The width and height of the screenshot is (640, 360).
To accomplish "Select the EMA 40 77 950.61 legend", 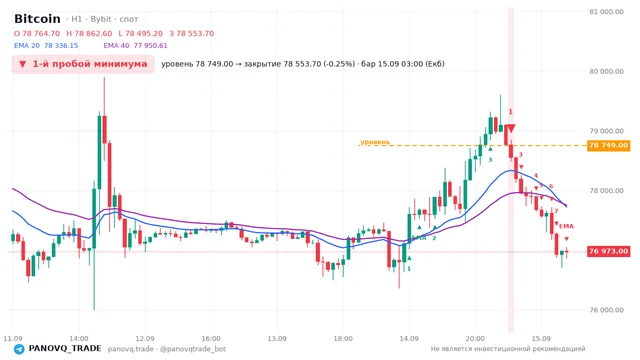I will (x=136, y=46).
